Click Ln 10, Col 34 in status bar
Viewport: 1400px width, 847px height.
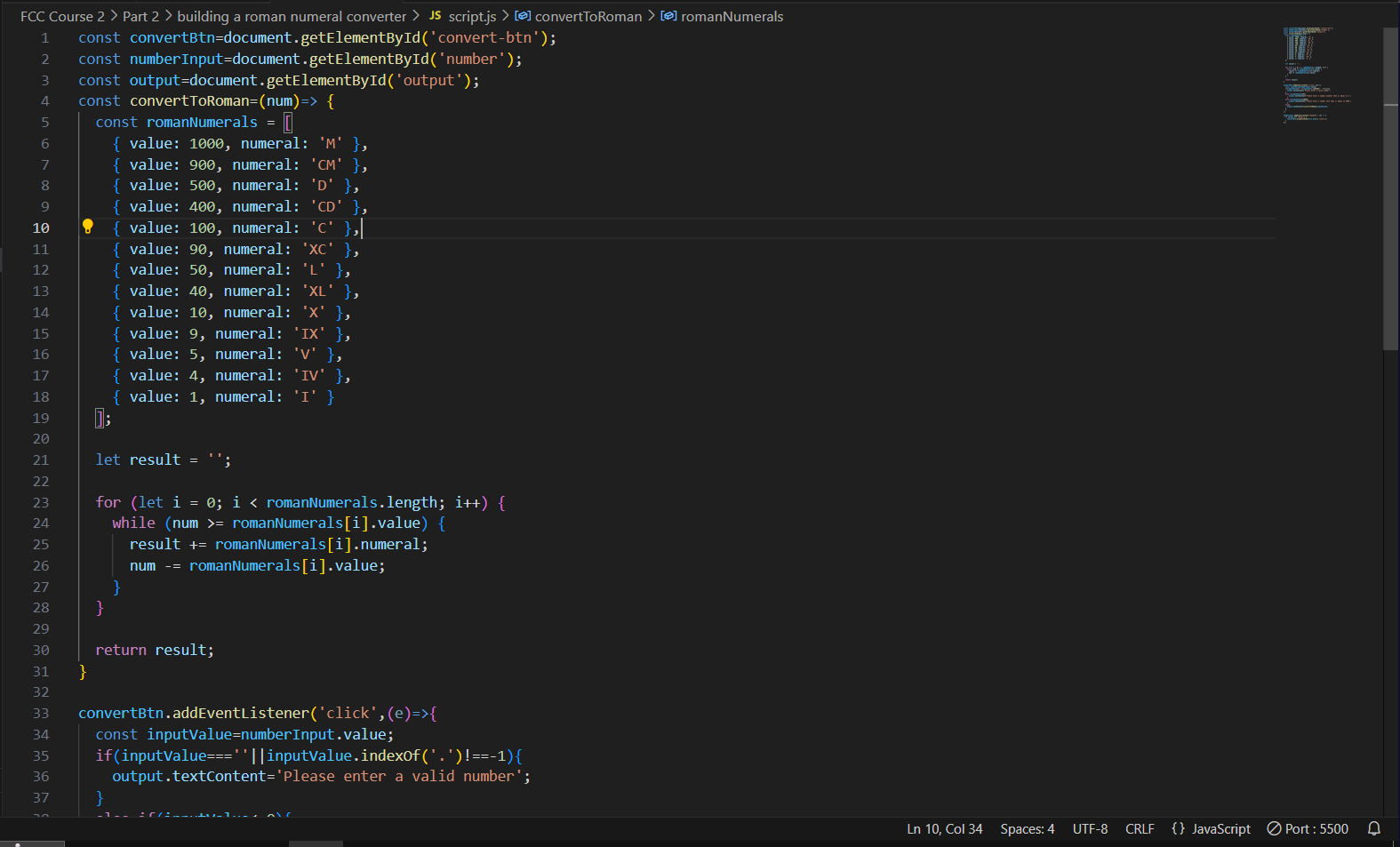pos(944,828)
